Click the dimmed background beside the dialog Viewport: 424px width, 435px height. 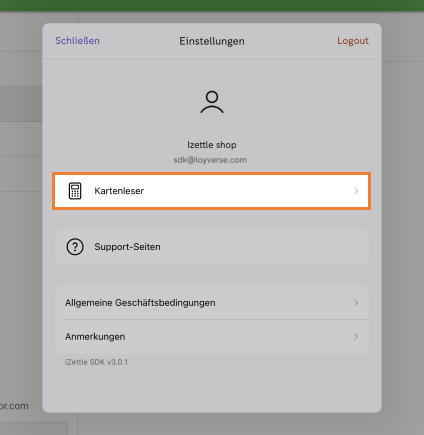pyautogui.click(x=403, y=233)
